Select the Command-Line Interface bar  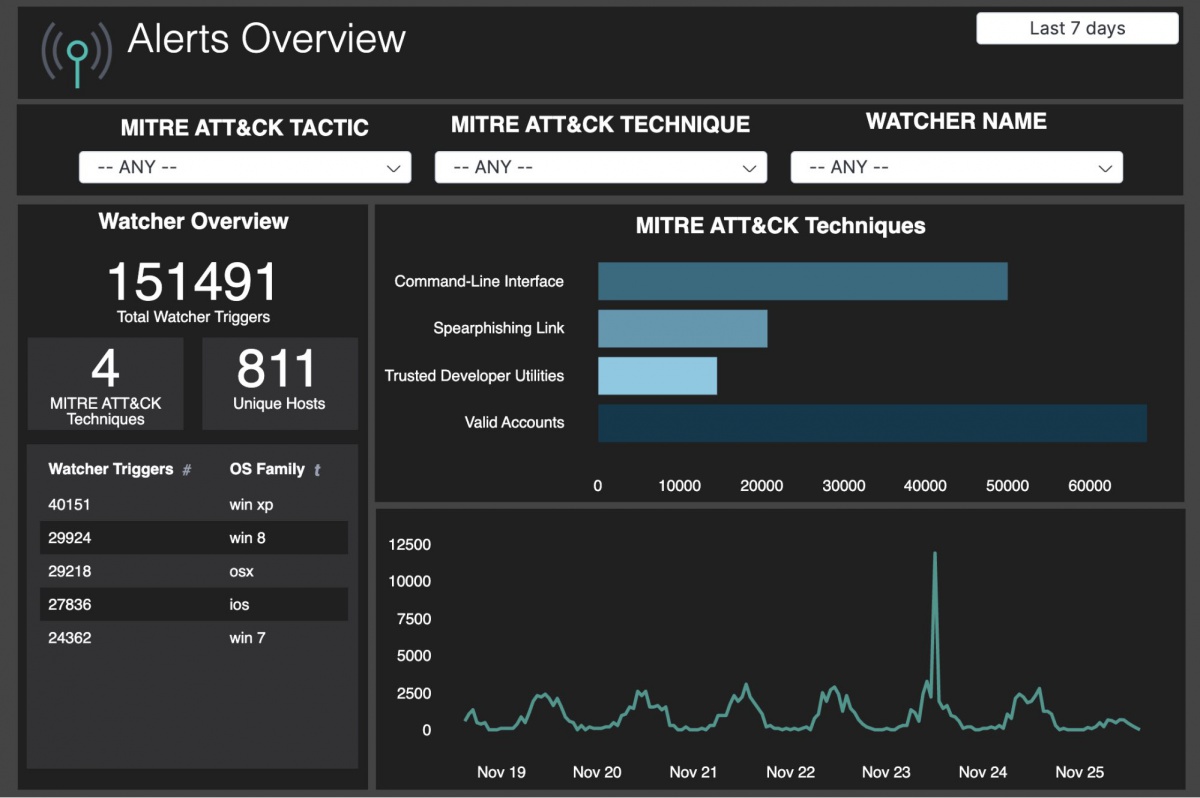click(x=802, y=282)
